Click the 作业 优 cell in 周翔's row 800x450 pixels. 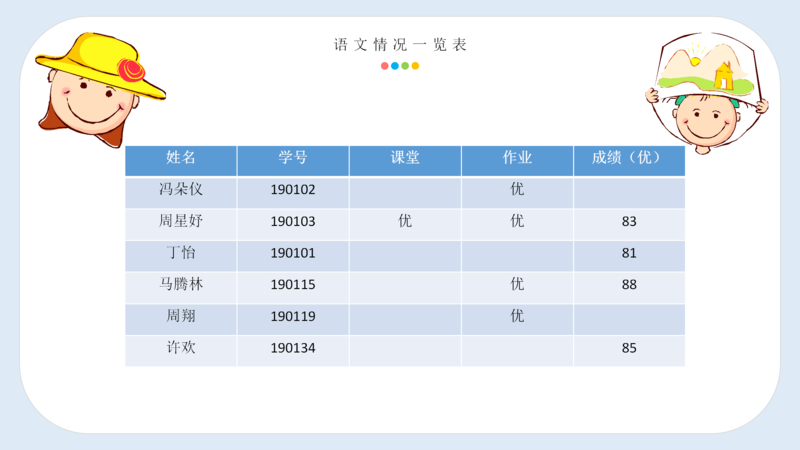517,319
